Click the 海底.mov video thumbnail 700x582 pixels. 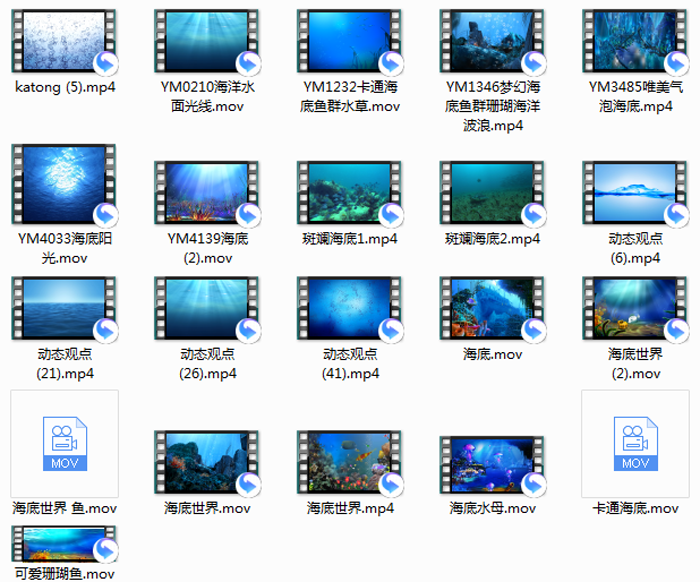coord(493,308)
